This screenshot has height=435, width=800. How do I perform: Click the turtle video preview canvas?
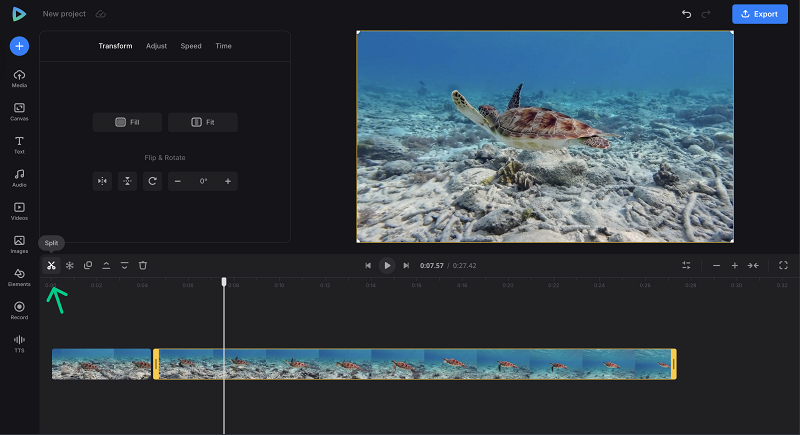545,137
